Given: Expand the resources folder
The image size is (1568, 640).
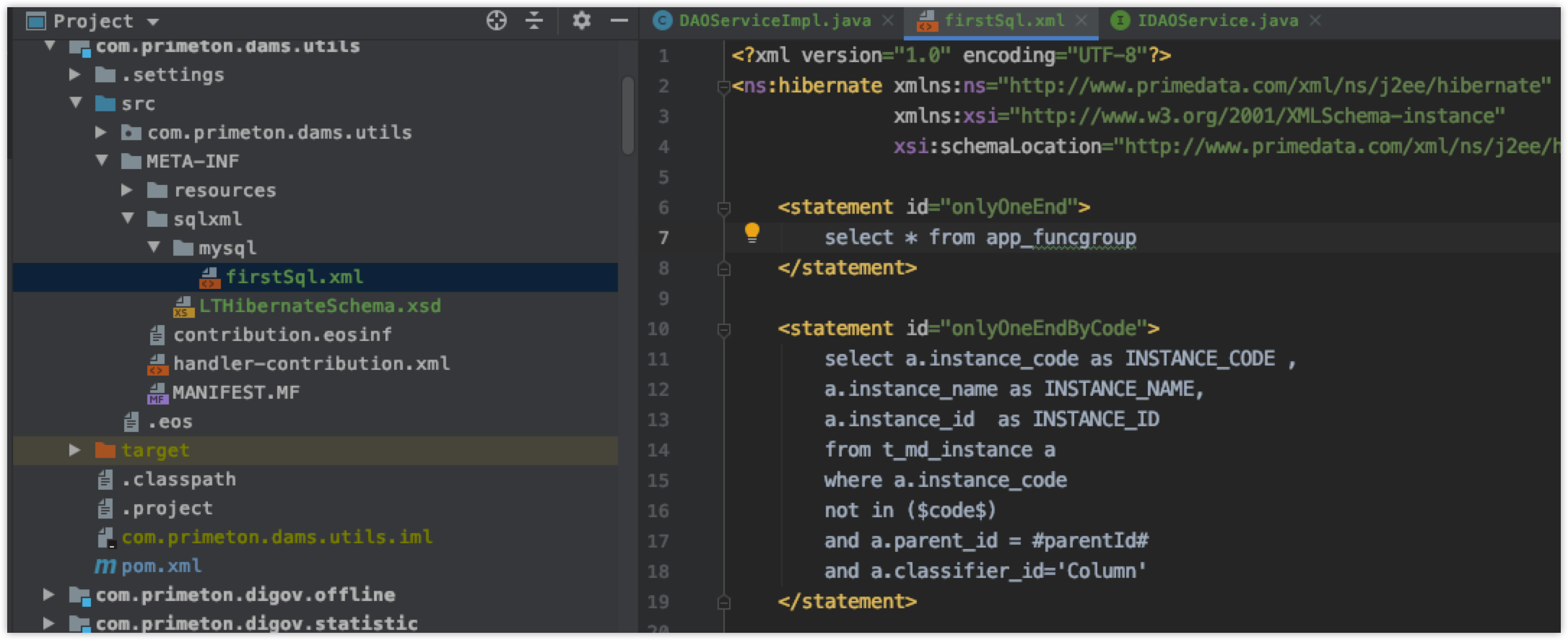Looking at the screenshot, I should click(x=127, y=190).
